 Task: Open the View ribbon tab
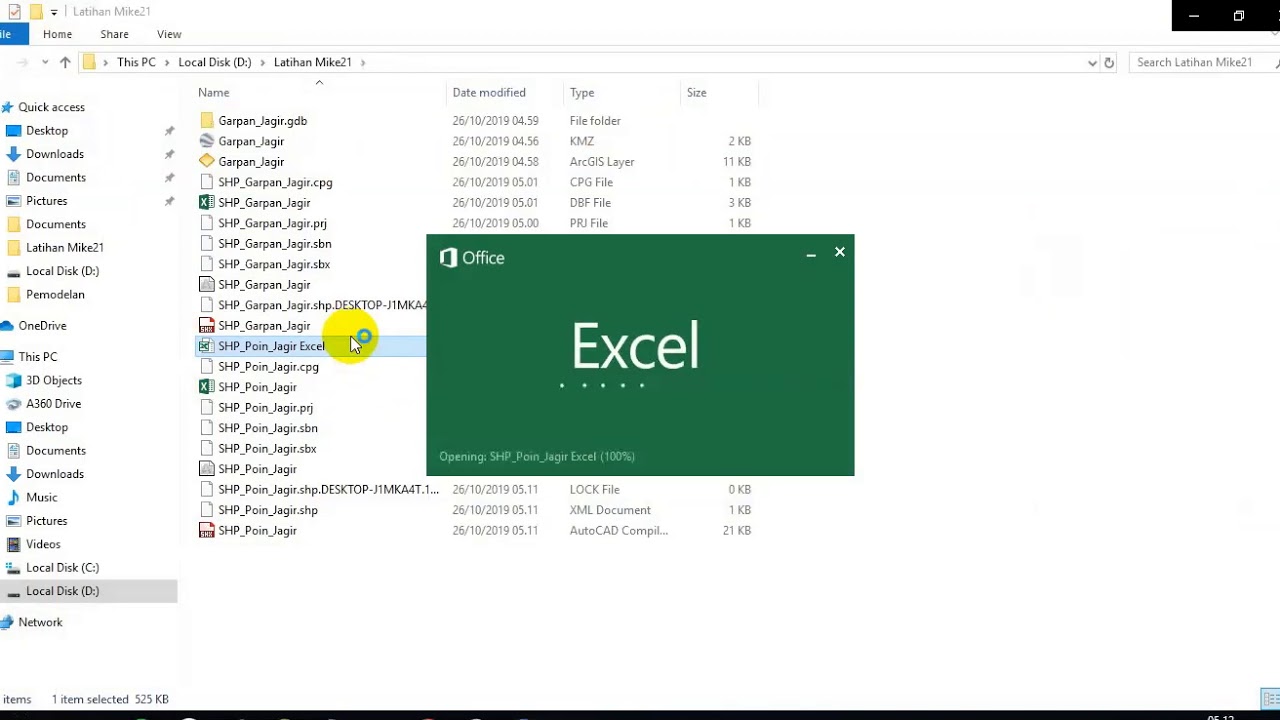click(x=169, y=34)
